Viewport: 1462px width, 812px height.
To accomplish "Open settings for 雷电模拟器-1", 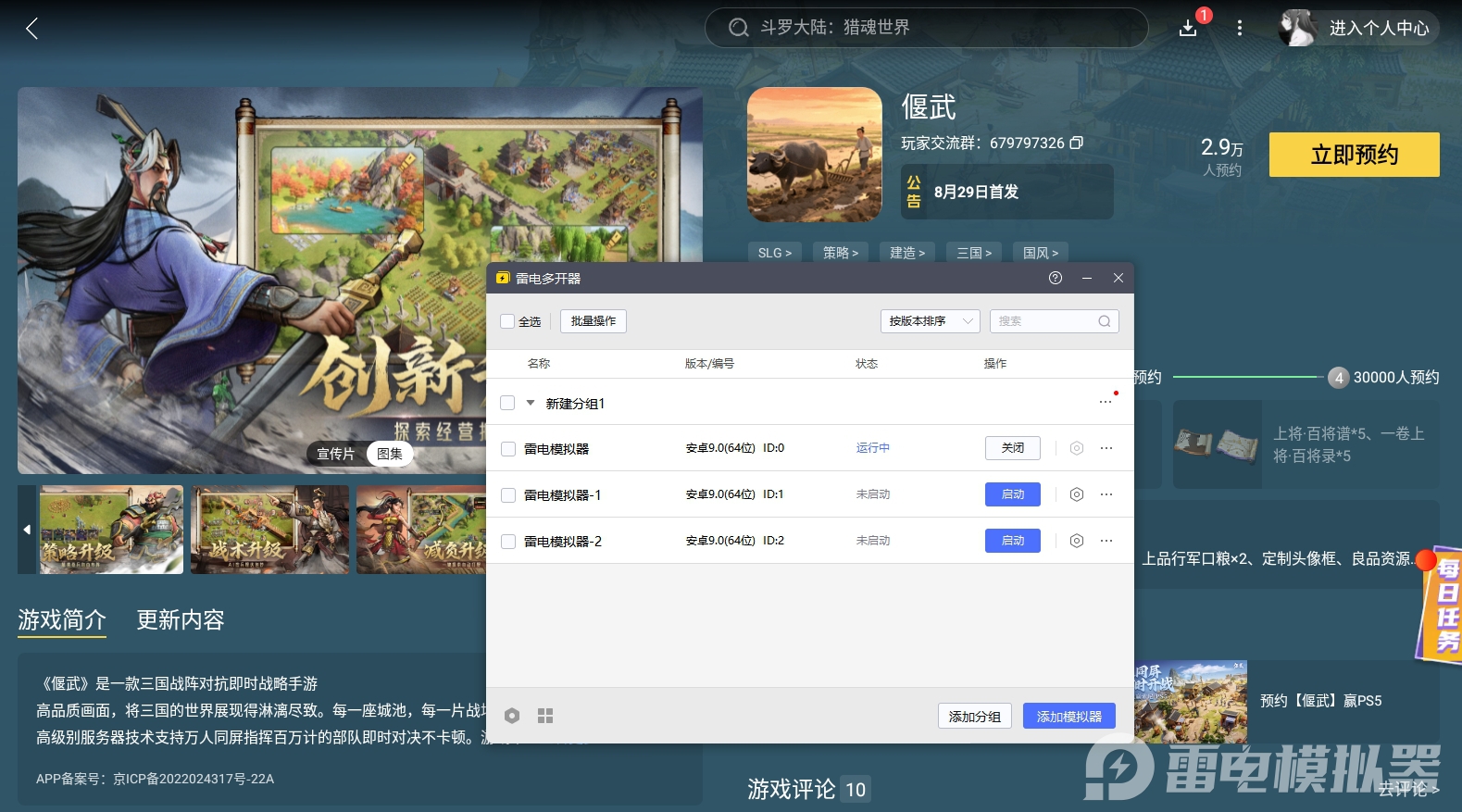I will tap(1077, 494).
